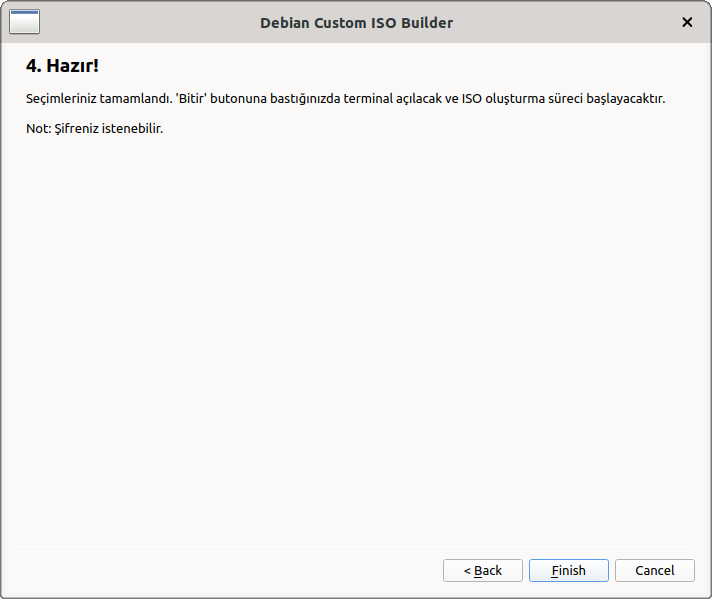
Task: Click the Finish button
Action: tap(568, 570)
